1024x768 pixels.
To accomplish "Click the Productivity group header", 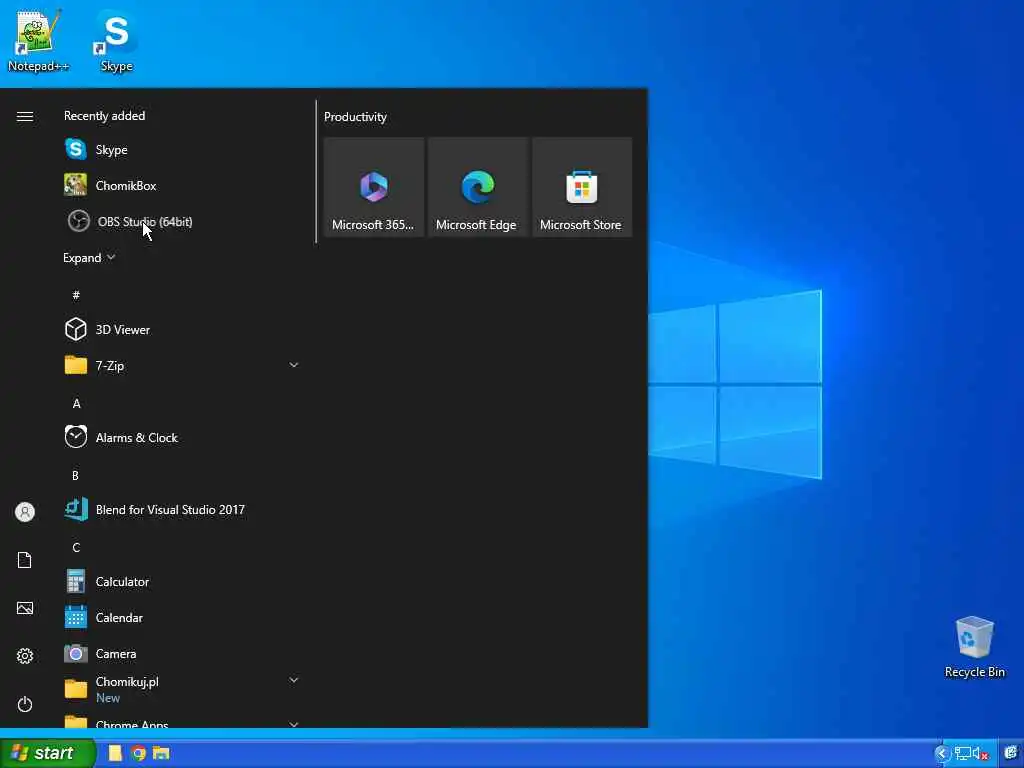I will click(355, 117).
